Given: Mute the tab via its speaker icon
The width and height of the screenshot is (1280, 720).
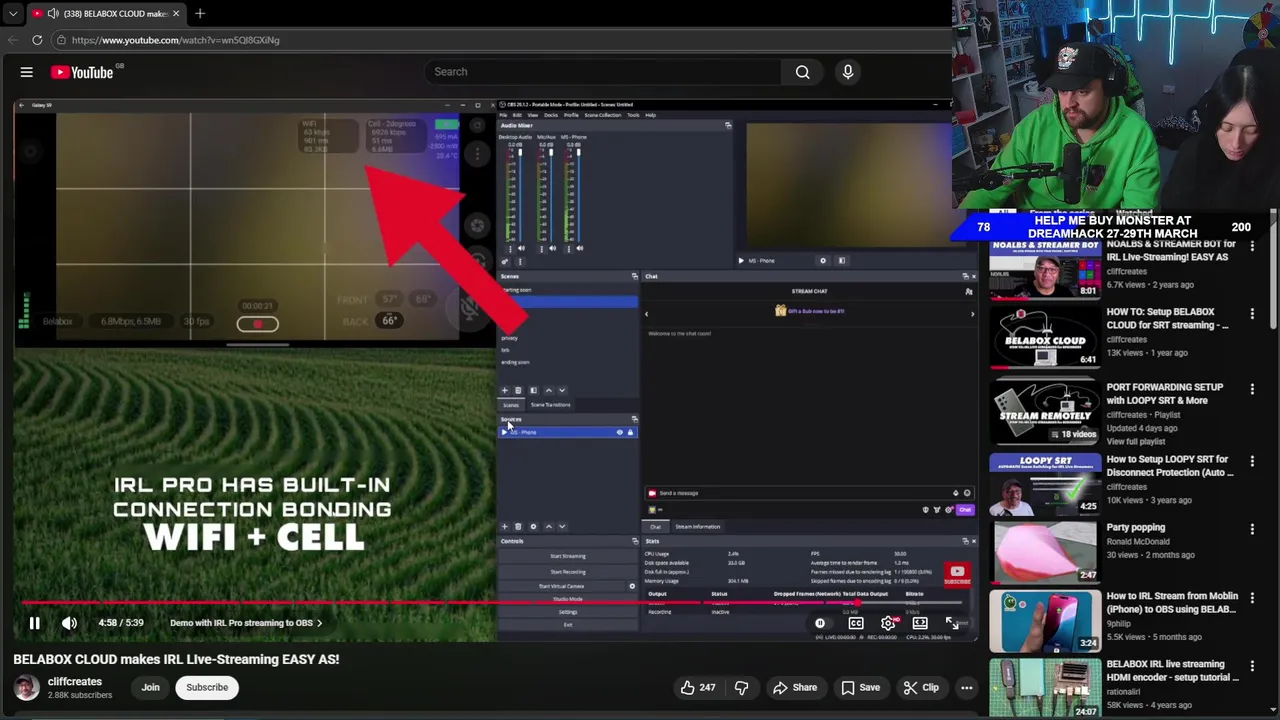Looking at the screenshot, I should [x=53, y=13].
